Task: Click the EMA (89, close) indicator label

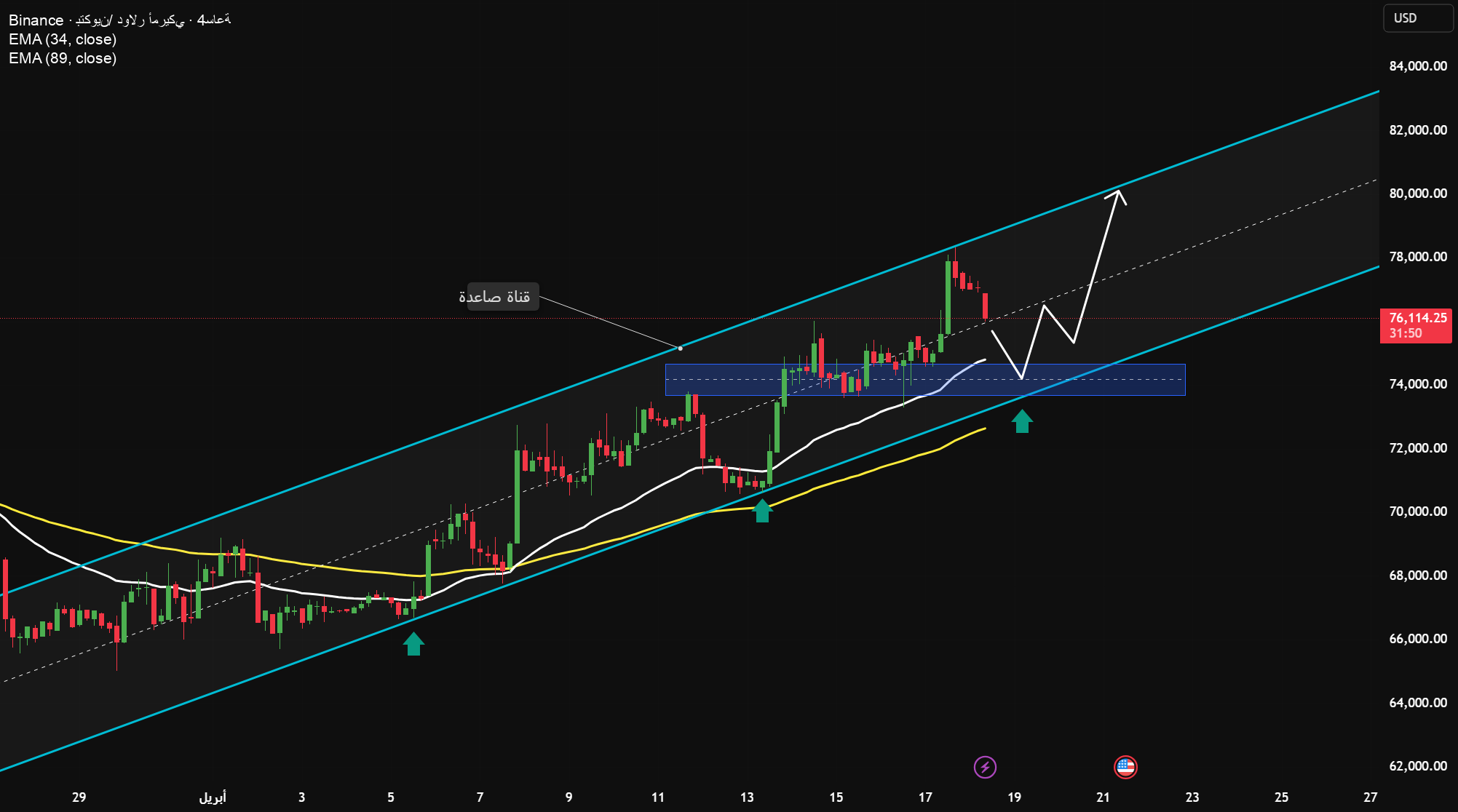Action: coord(63,58)
